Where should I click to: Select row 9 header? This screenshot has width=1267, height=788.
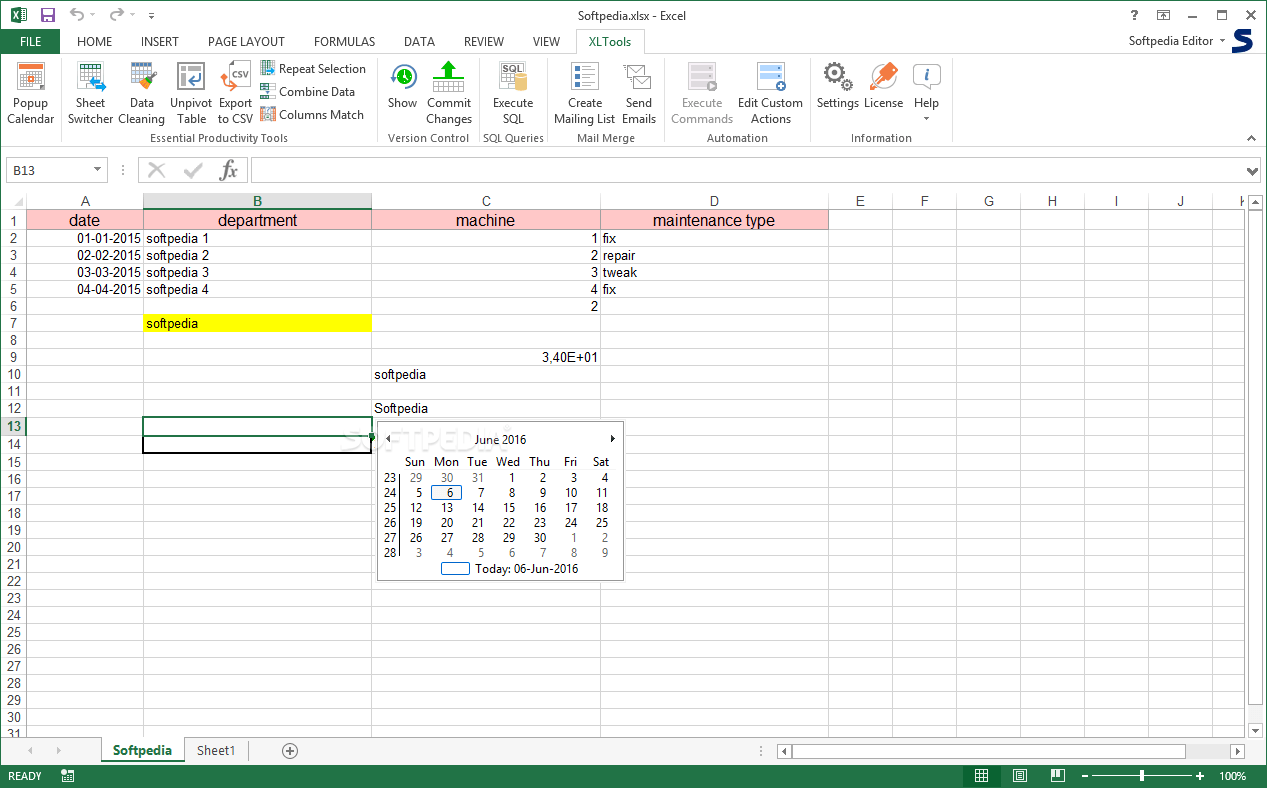[x=13, y=357]
